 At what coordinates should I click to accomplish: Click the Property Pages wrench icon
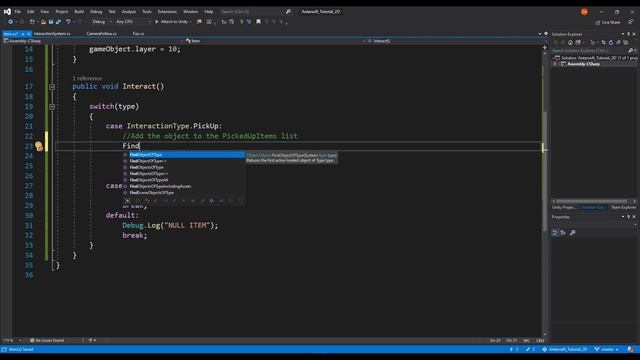pyautogui.click(x=573, y=233)
